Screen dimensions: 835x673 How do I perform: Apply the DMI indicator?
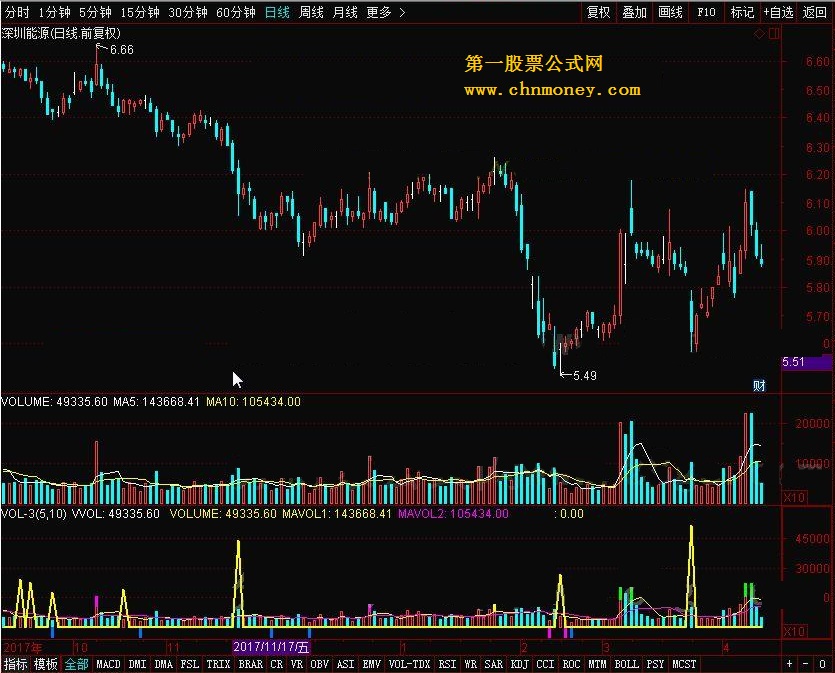coord(137,664)
